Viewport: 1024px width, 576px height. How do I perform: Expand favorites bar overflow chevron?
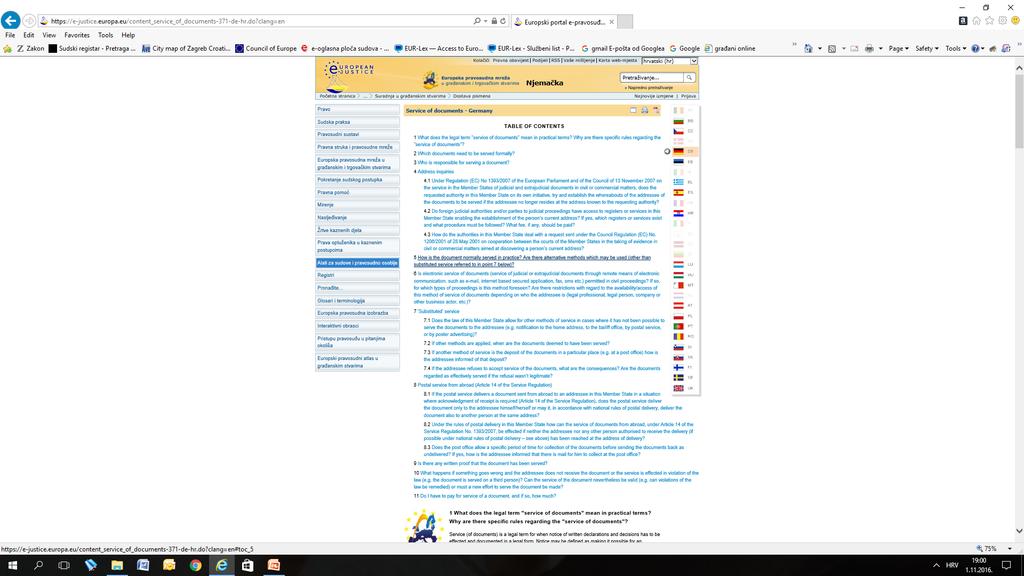coord(794,45)
